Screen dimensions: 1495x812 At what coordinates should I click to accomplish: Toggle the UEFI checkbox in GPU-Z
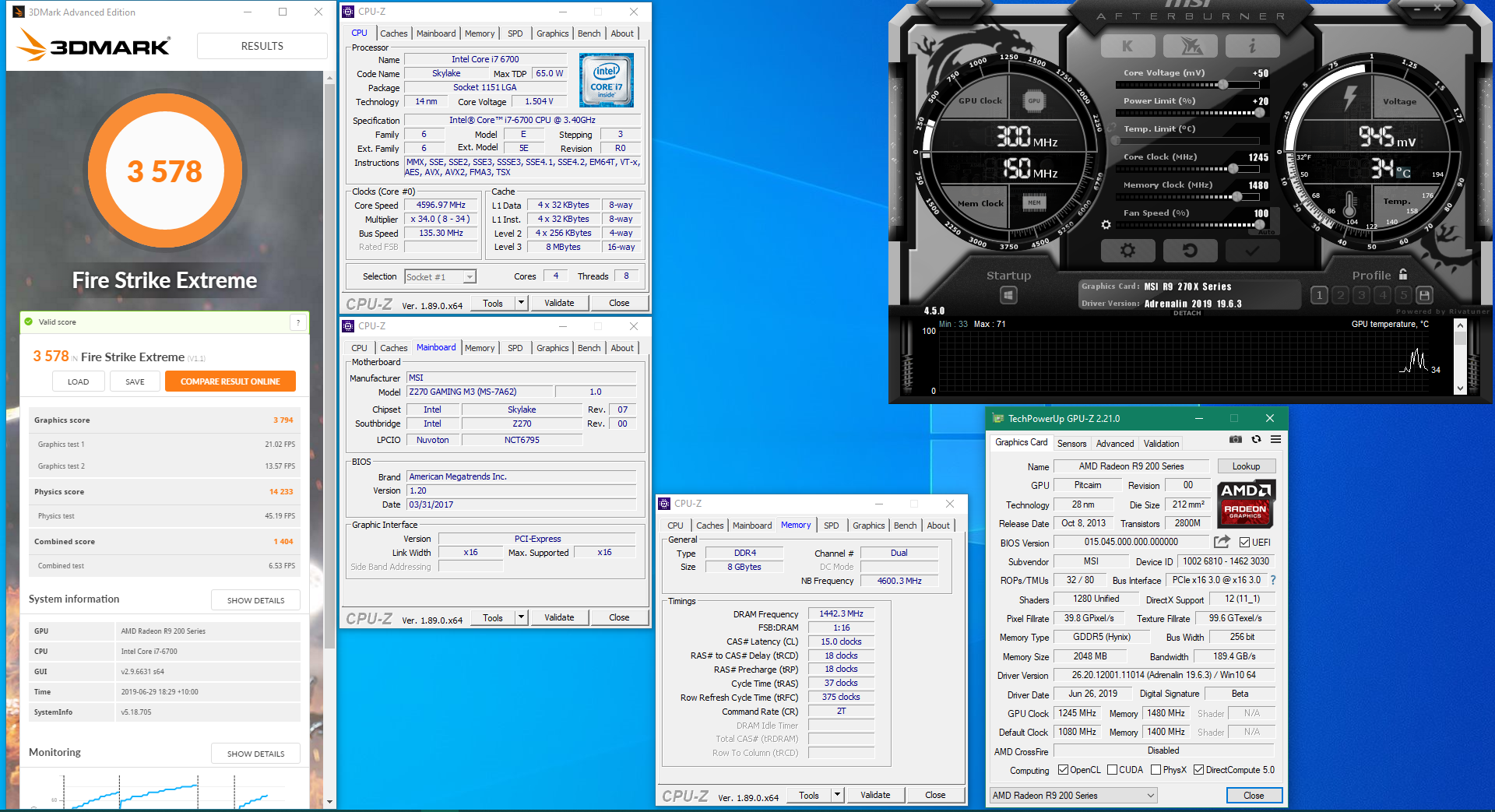coord(1244,543)
